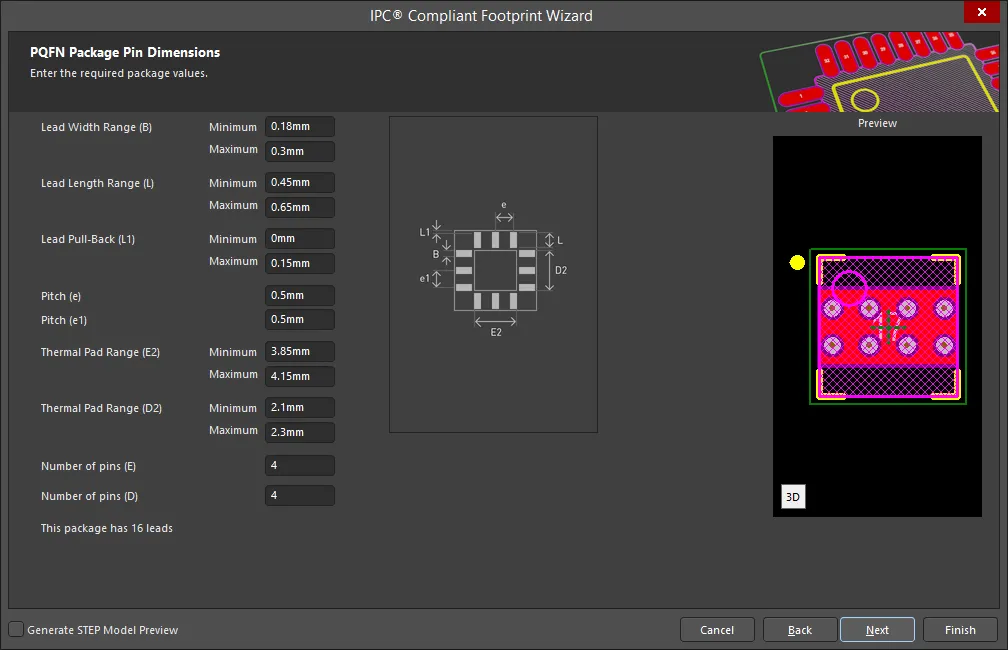Go to previous page with Back

pyautogui.click(x=800, y=629)
